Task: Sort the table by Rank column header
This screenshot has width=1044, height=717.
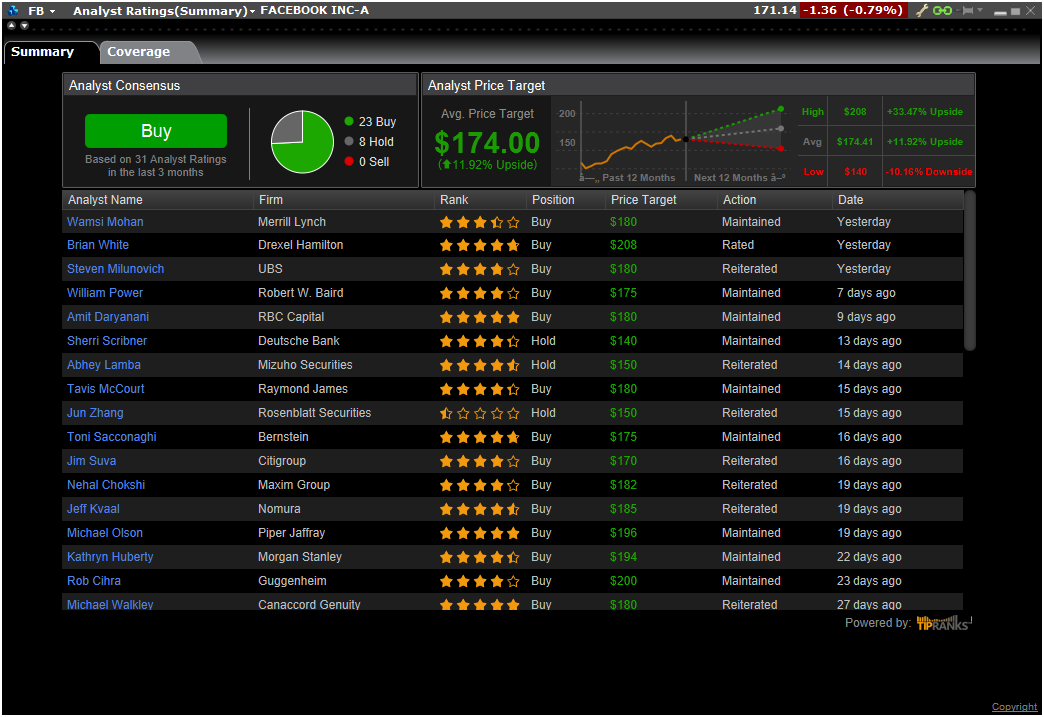Action: pos(454,200)
